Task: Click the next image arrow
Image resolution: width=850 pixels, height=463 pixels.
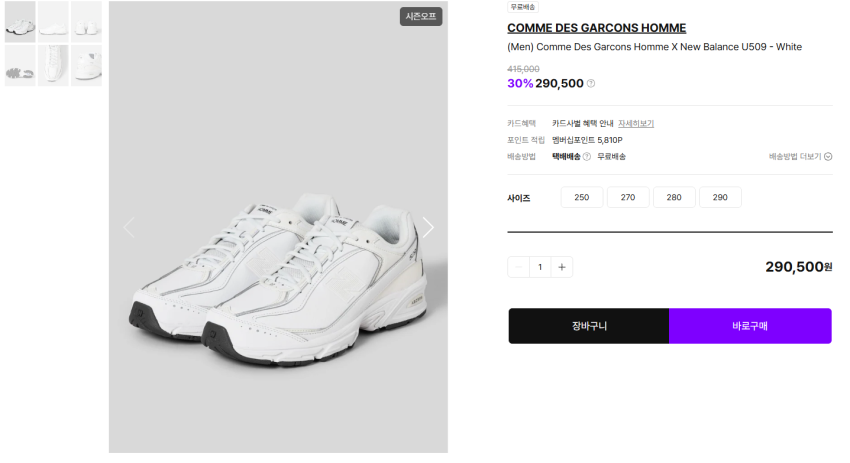Action: pos(428,228)
